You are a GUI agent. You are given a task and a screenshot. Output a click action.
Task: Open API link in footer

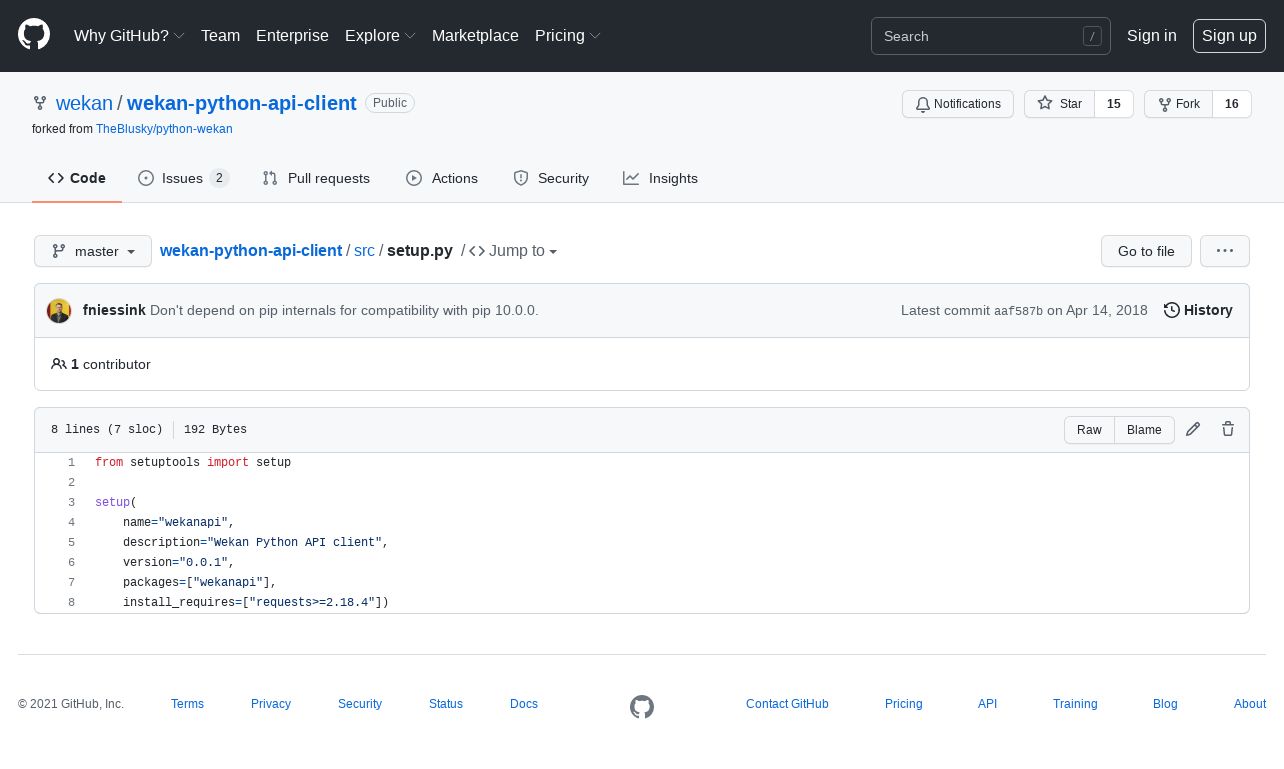(x=987, y=704)
